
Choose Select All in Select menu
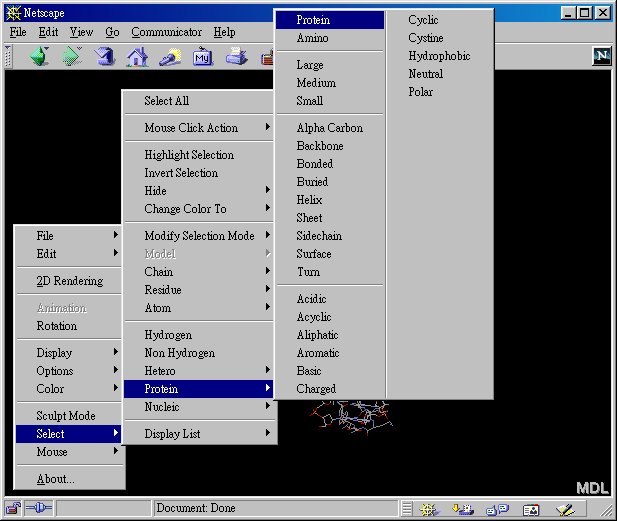(x=199, y=101)
